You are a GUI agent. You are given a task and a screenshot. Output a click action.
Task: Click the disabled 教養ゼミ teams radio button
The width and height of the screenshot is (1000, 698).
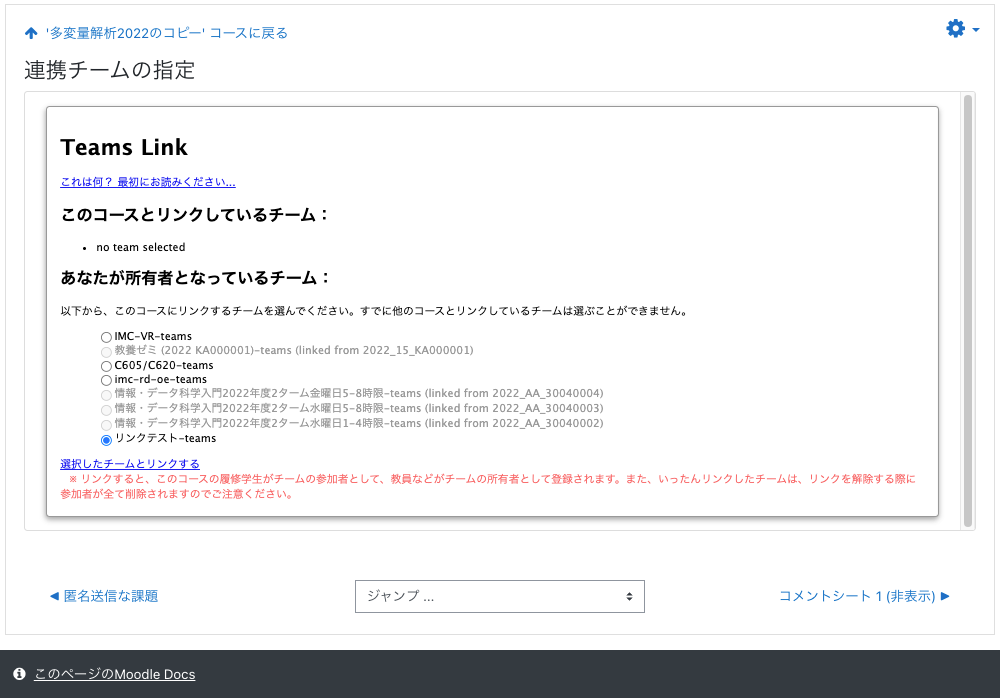[106, 351]
